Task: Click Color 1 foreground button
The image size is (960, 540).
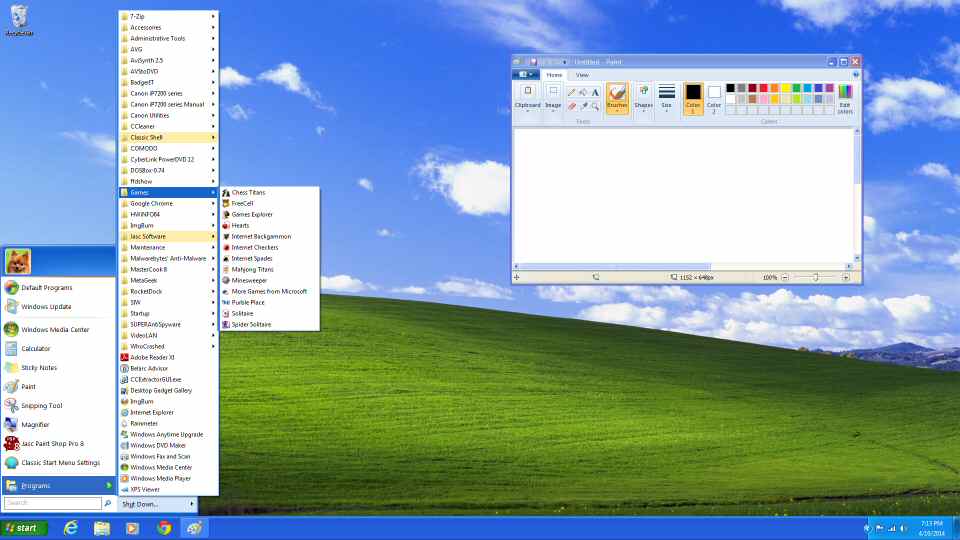Action: pos(693,99)
